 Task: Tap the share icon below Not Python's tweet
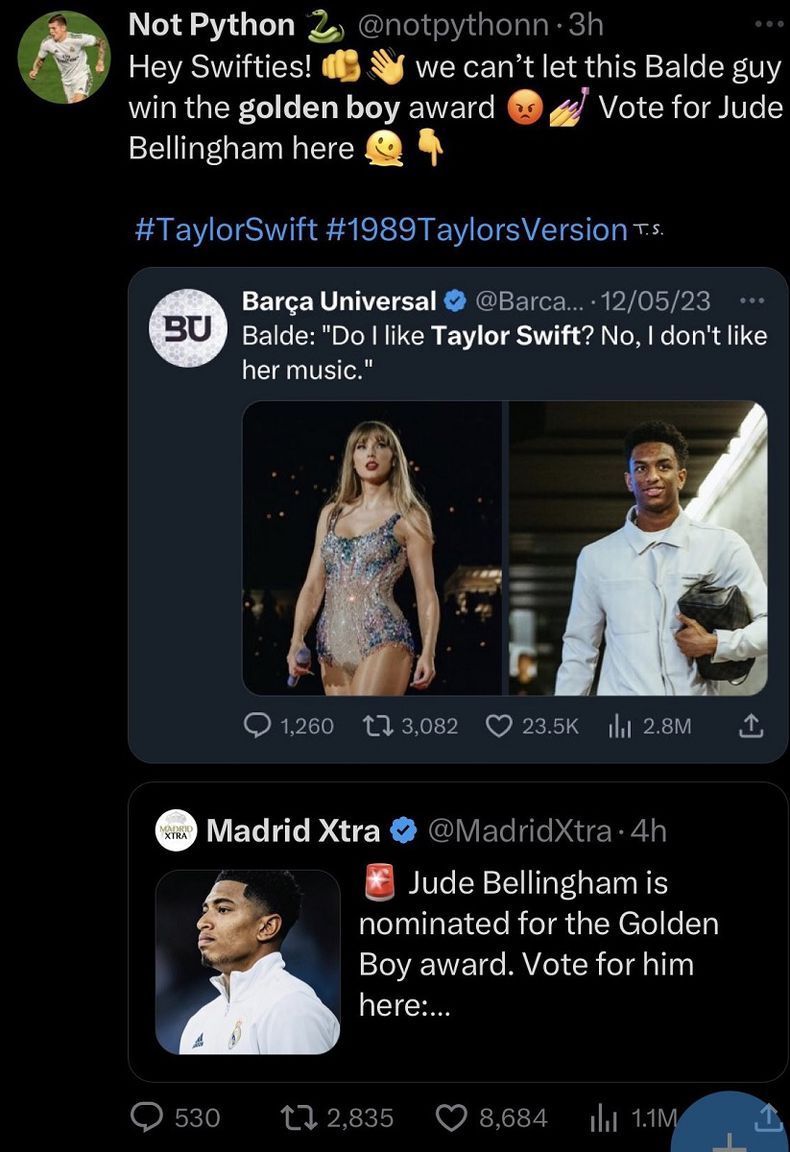[x=768, y=1118]
